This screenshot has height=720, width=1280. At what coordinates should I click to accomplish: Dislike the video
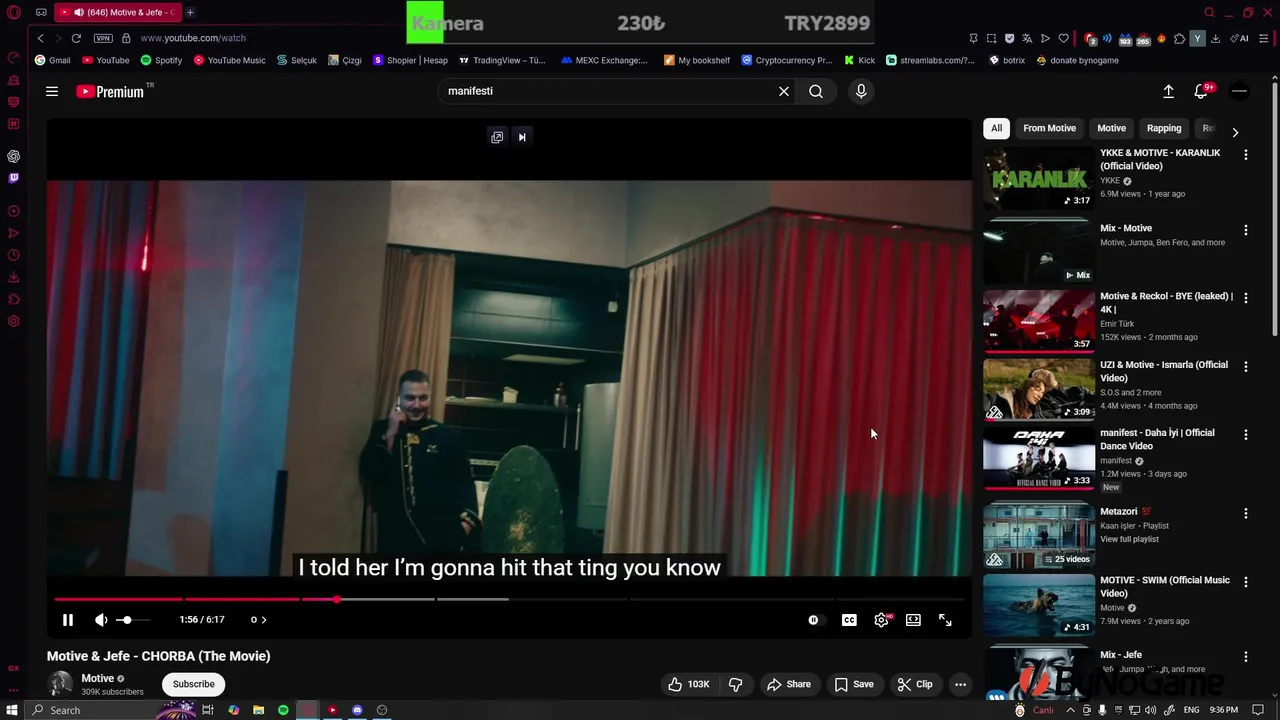click(x=736, y=684)
